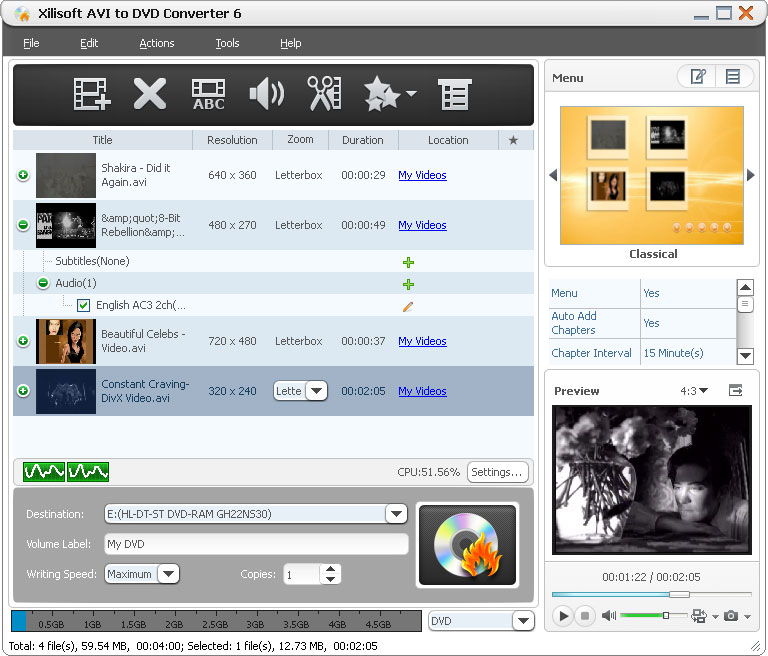This screenshot has height=656, width=768.
Task: Collapse the Audio(1) tree node
Action: (43, 283)
